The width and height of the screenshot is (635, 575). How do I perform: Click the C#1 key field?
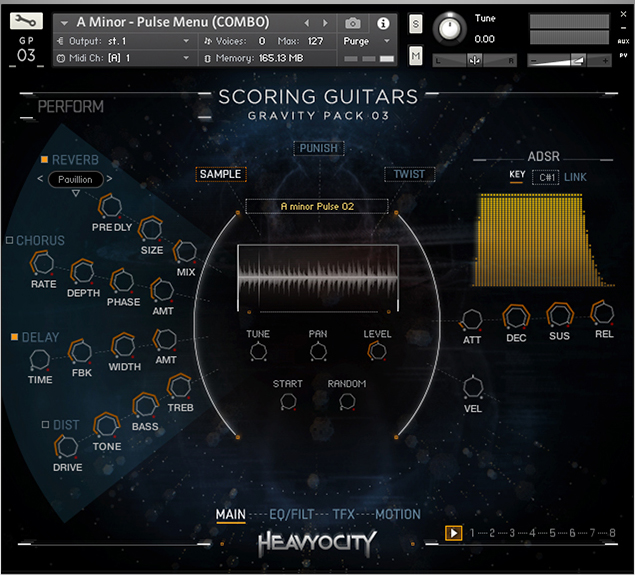coord(546,177)
